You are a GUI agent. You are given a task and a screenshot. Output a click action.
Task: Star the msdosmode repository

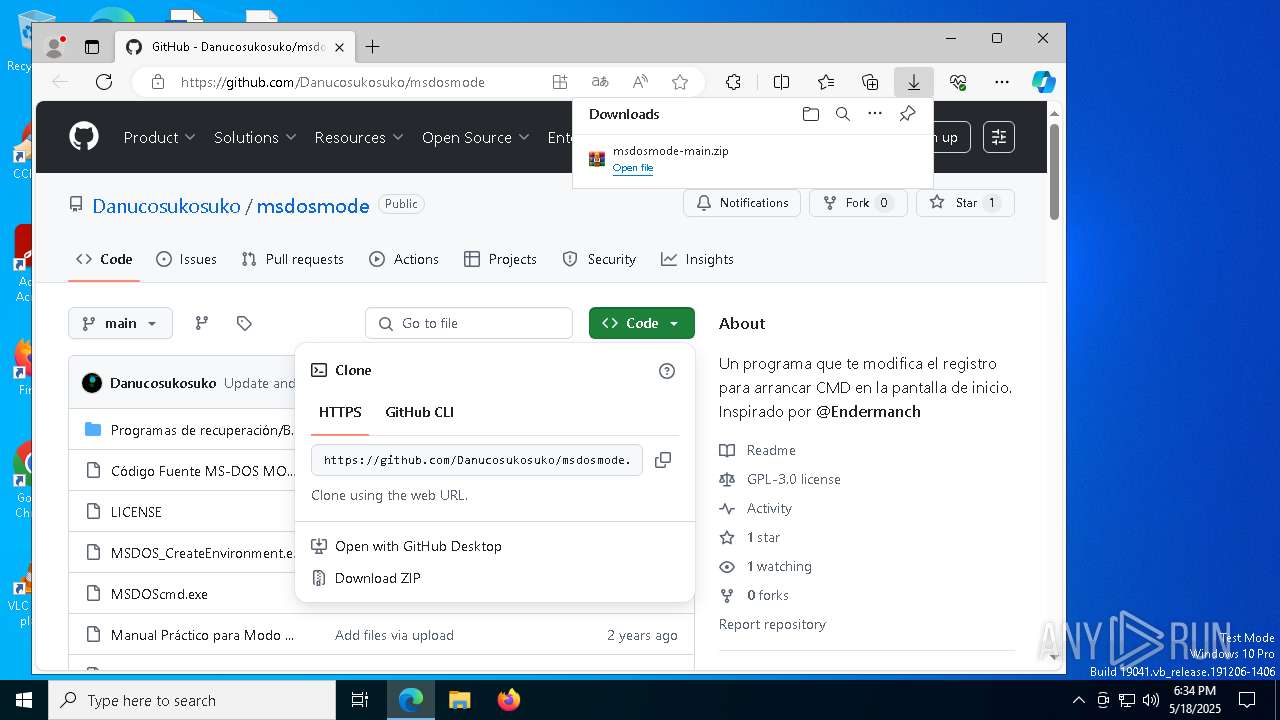(x=965, y=203)
